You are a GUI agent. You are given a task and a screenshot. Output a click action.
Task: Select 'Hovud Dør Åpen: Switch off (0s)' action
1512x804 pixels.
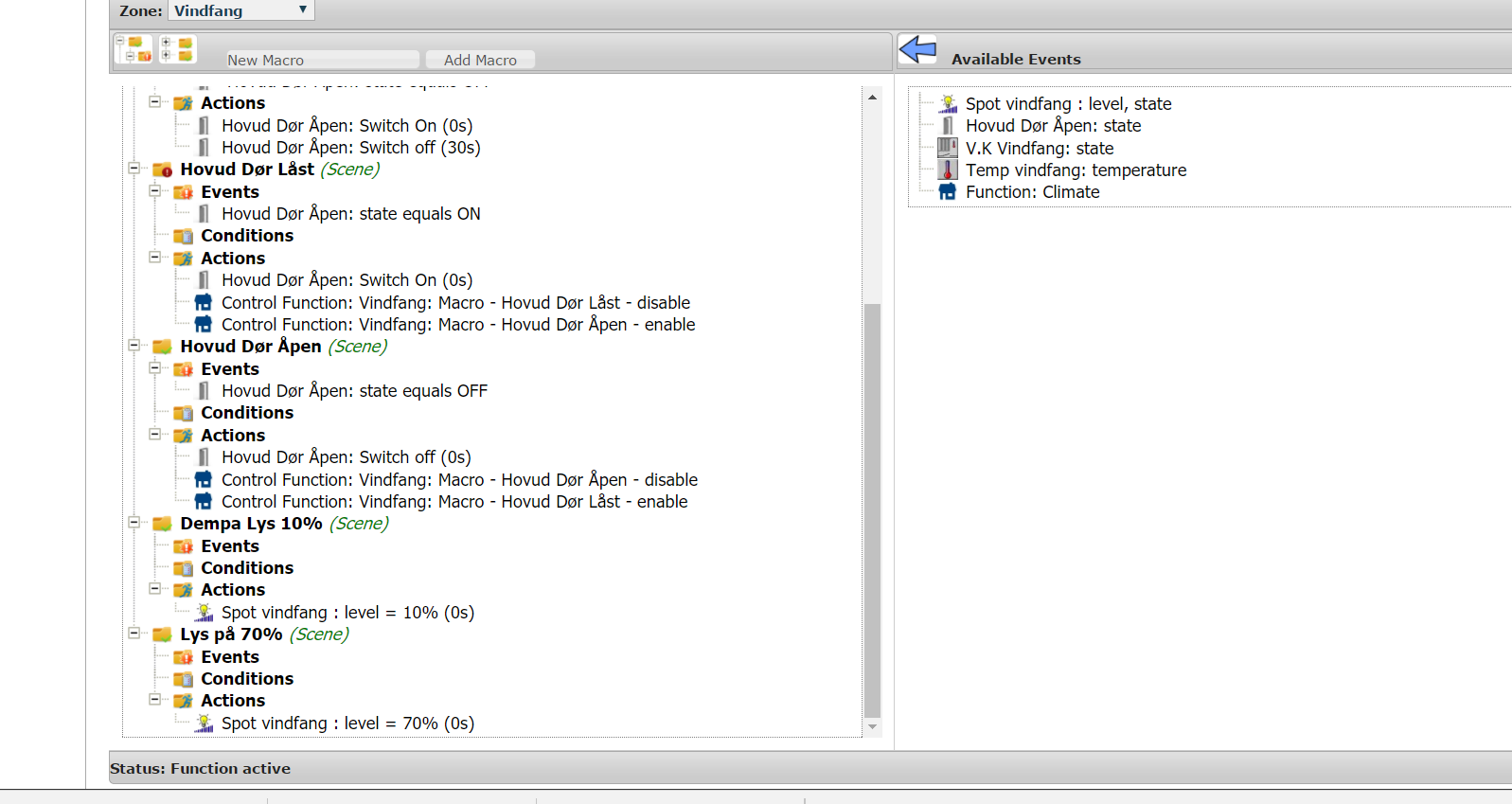[347, 457]
